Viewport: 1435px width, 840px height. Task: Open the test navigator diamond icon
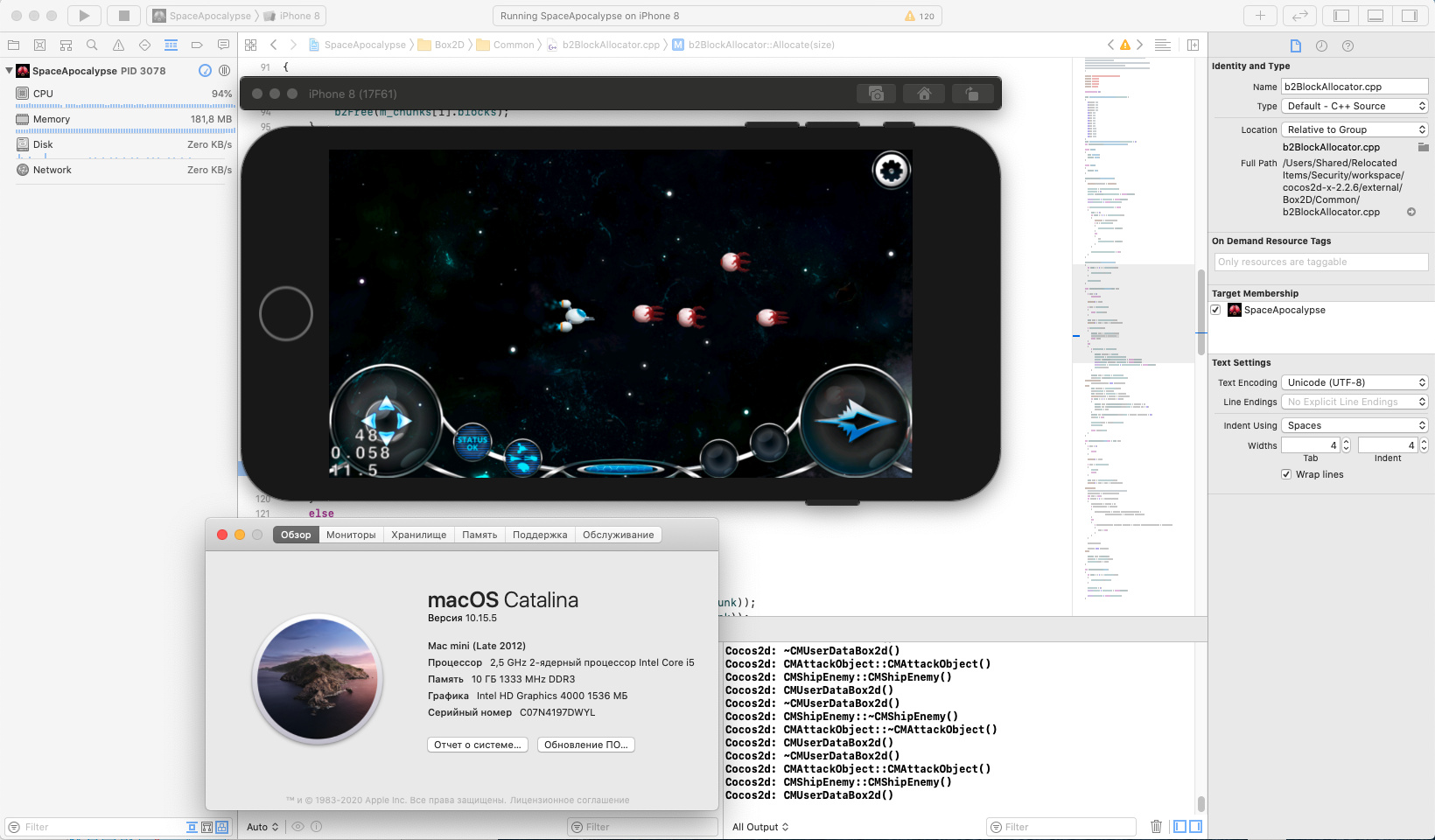(x=144, y=45)
